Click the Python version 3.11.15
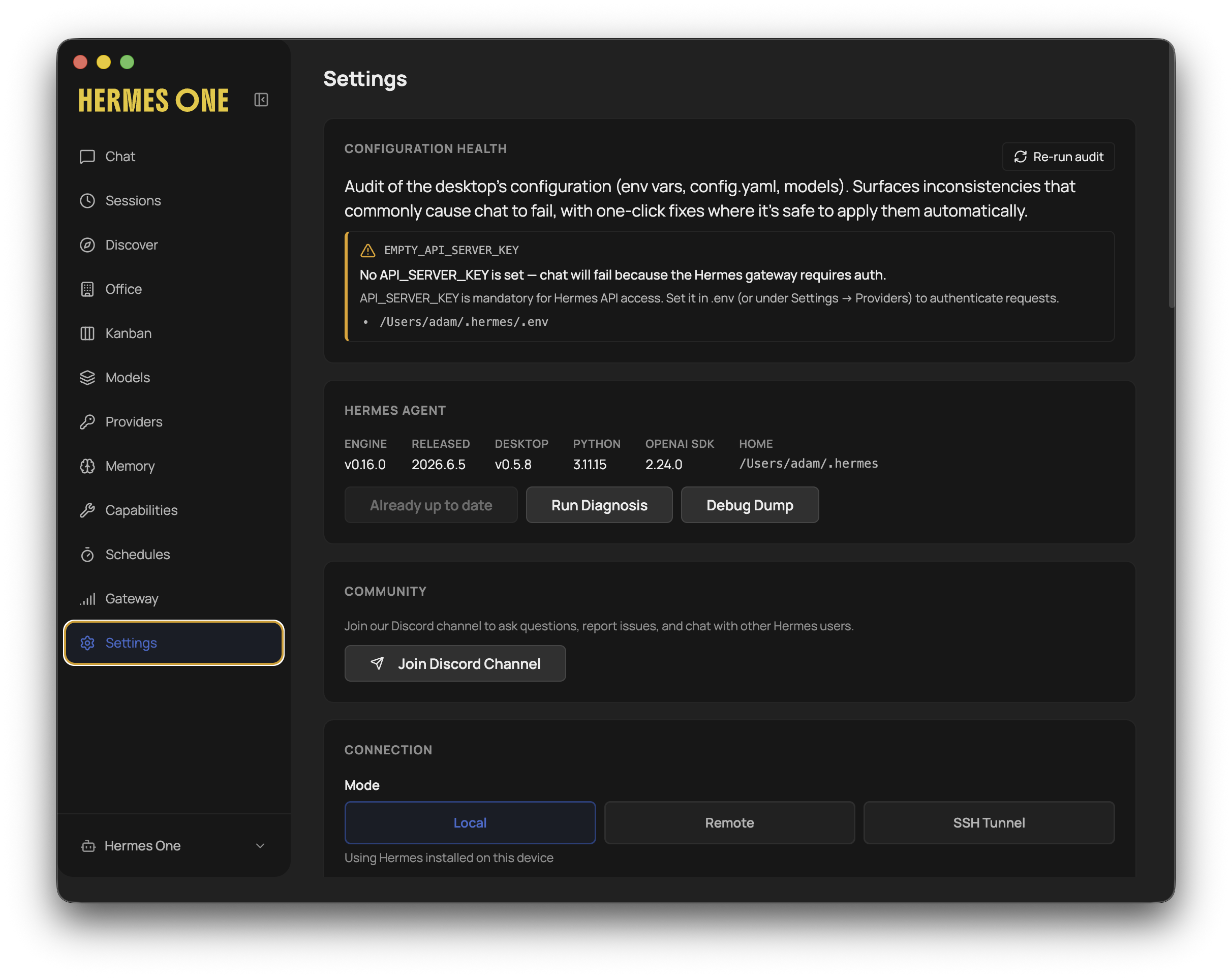Image resolution: width=1232 pixels, height=978 pixels. [x=590, y=465]
